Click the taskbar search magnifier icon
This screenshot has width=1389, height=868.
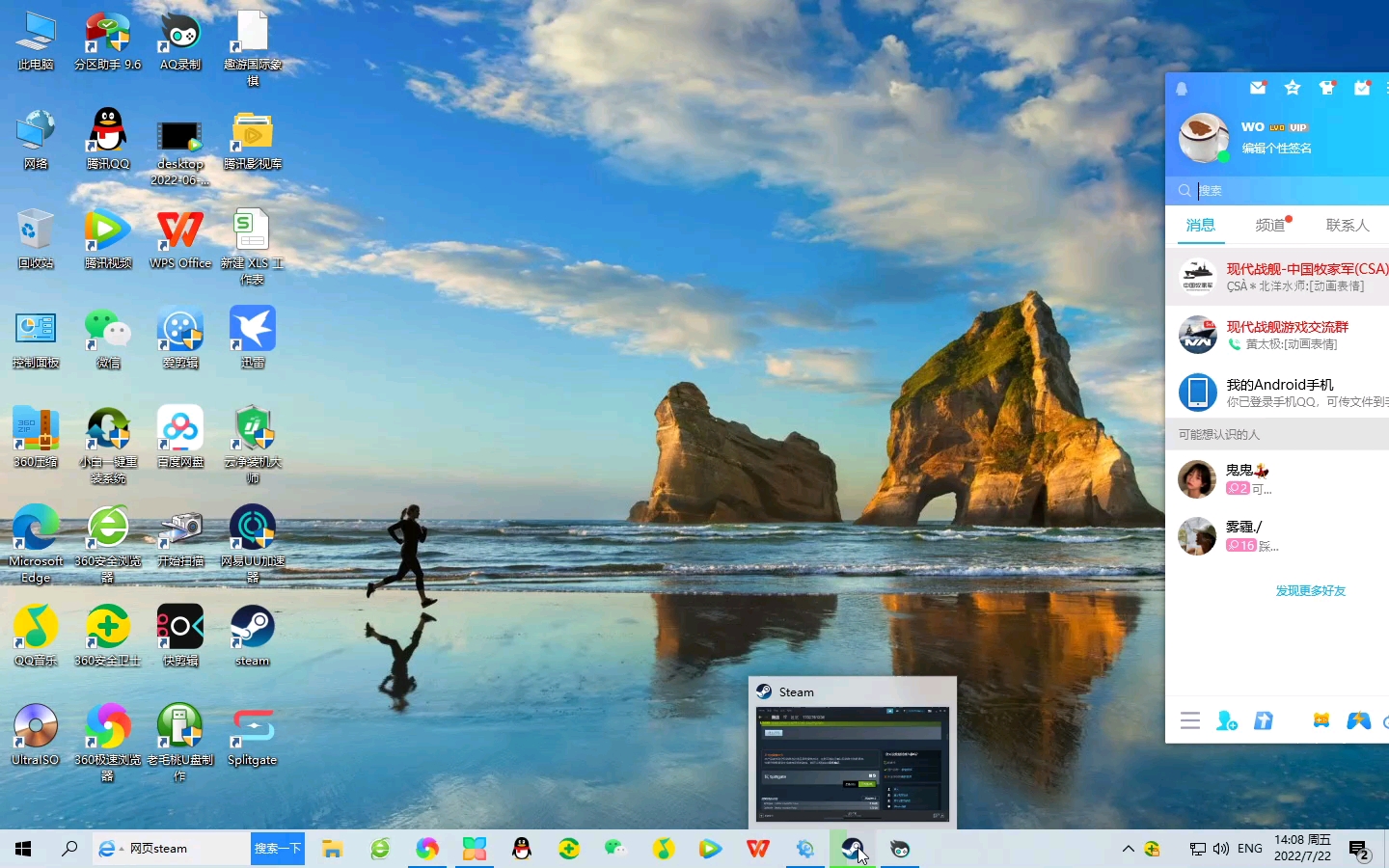click(69, 849)
